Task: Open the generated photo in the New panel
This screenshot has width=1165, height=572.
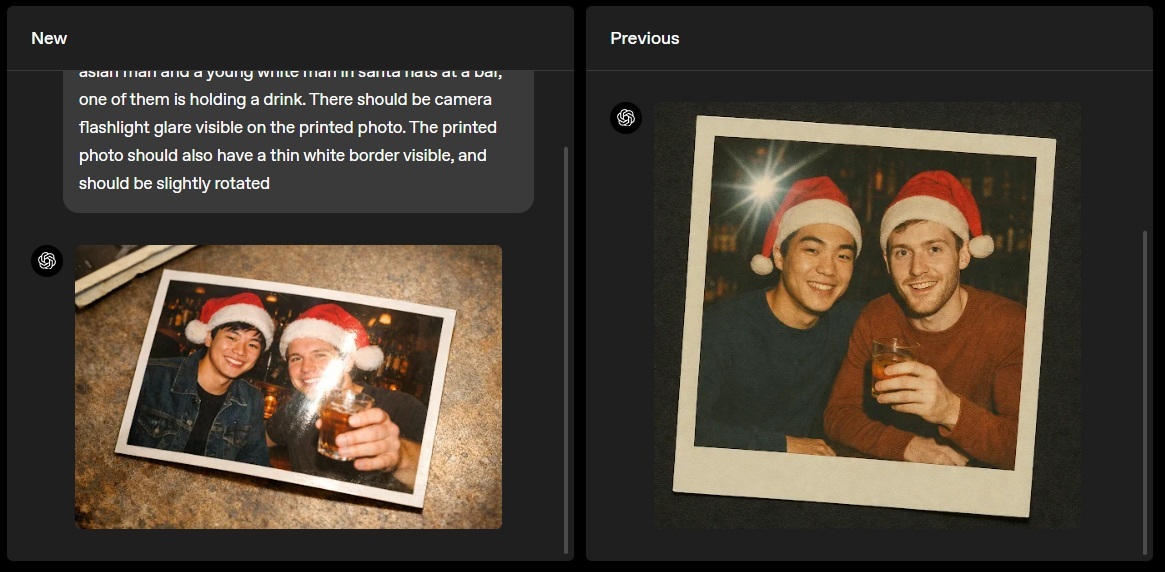Action: [x=288, y=387]
